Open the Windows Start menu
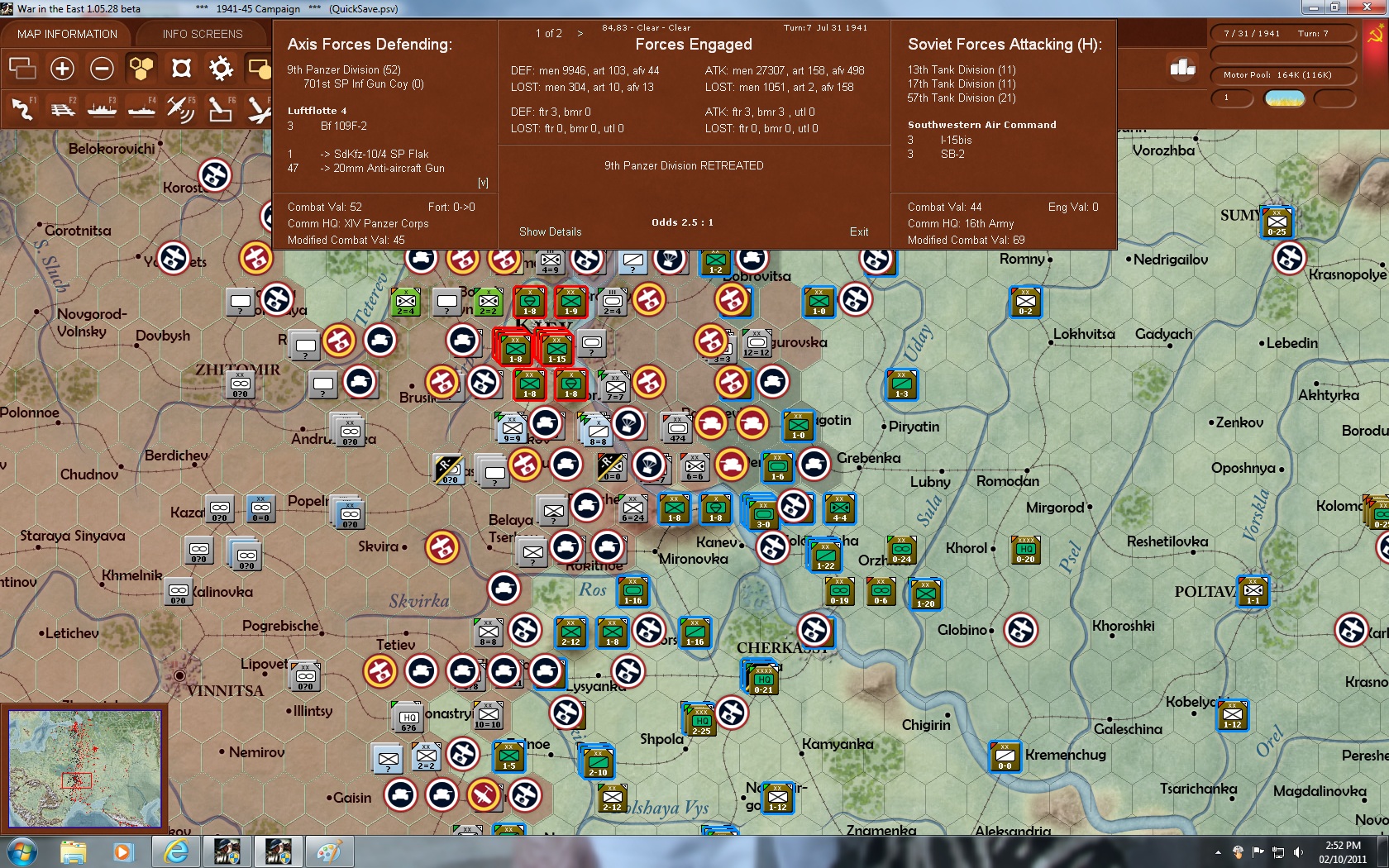This screenshot has height=868, width=1389. [x=21, y=851]
